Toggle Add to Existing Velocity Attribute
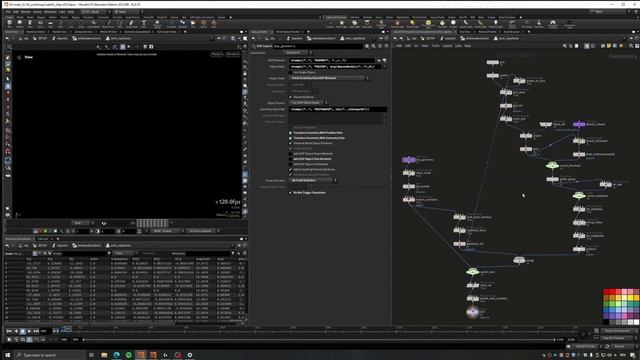Image resolution: width=640 pixels, height=360 pixels. click(x=291, y=169)
